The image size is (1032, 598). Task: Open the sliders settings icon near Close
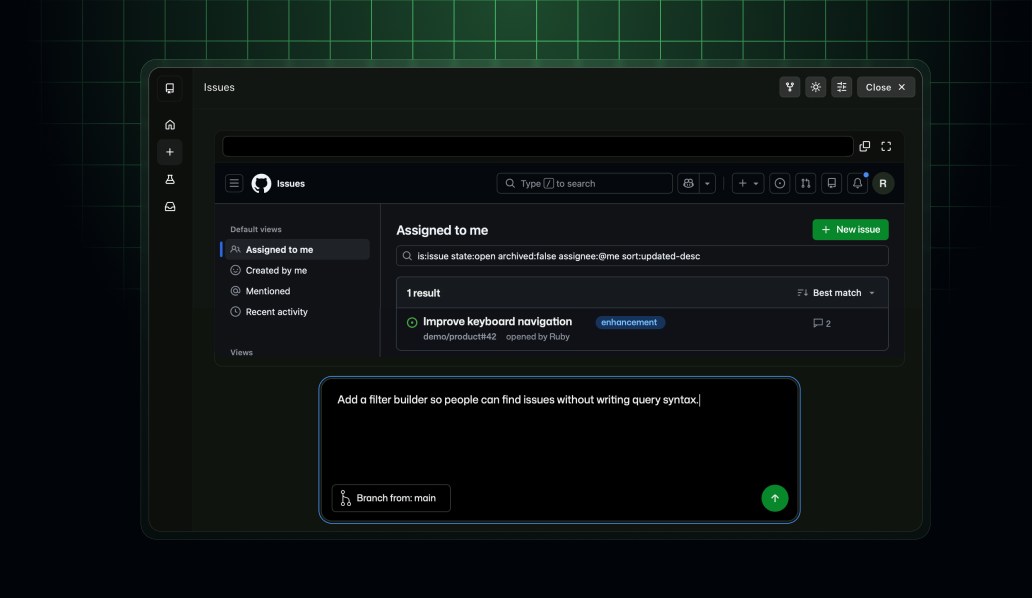point(841,87)
